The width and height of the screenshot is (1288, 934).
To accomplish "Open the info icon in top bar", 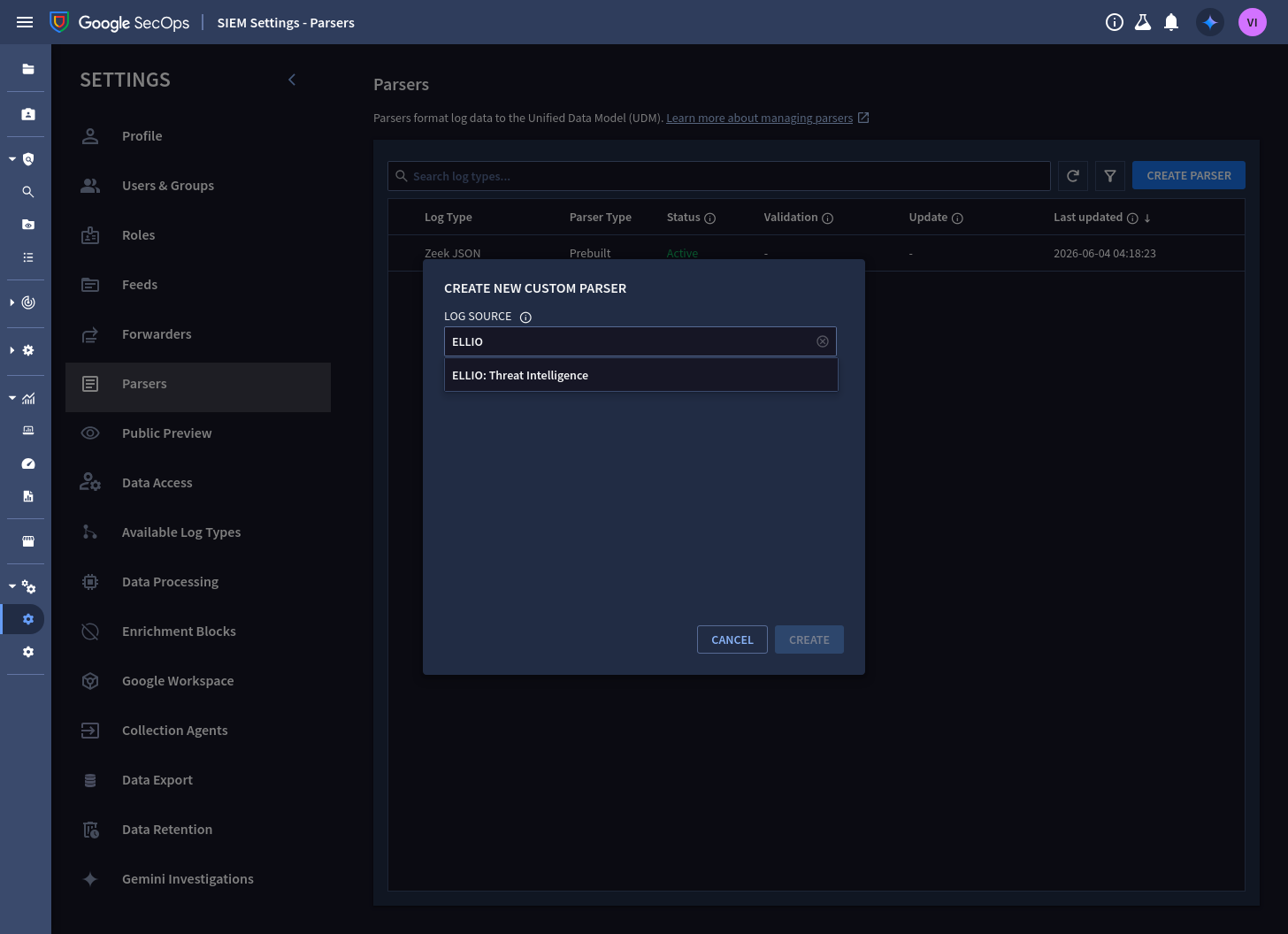I will (x=1115, y=22).
